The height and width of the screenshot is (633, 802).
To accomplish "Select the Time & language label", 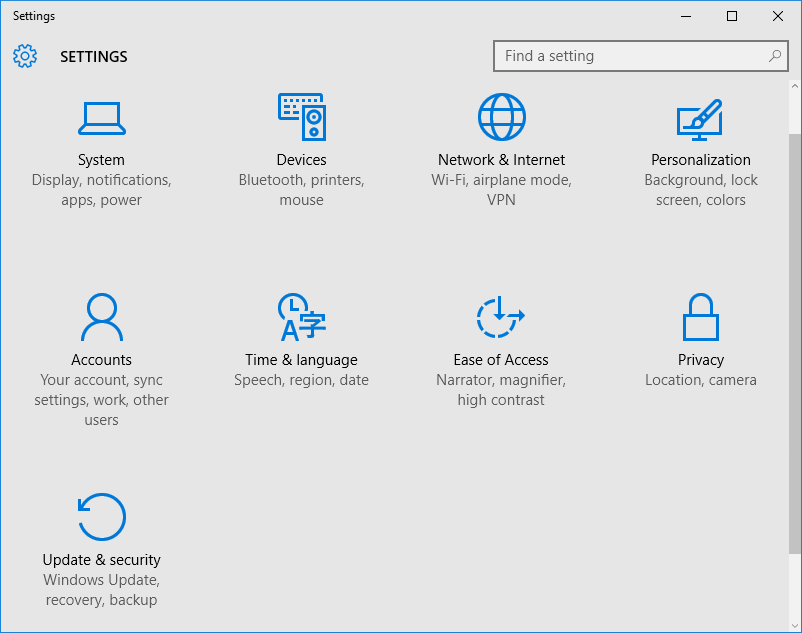I will [x=301, y=359].
